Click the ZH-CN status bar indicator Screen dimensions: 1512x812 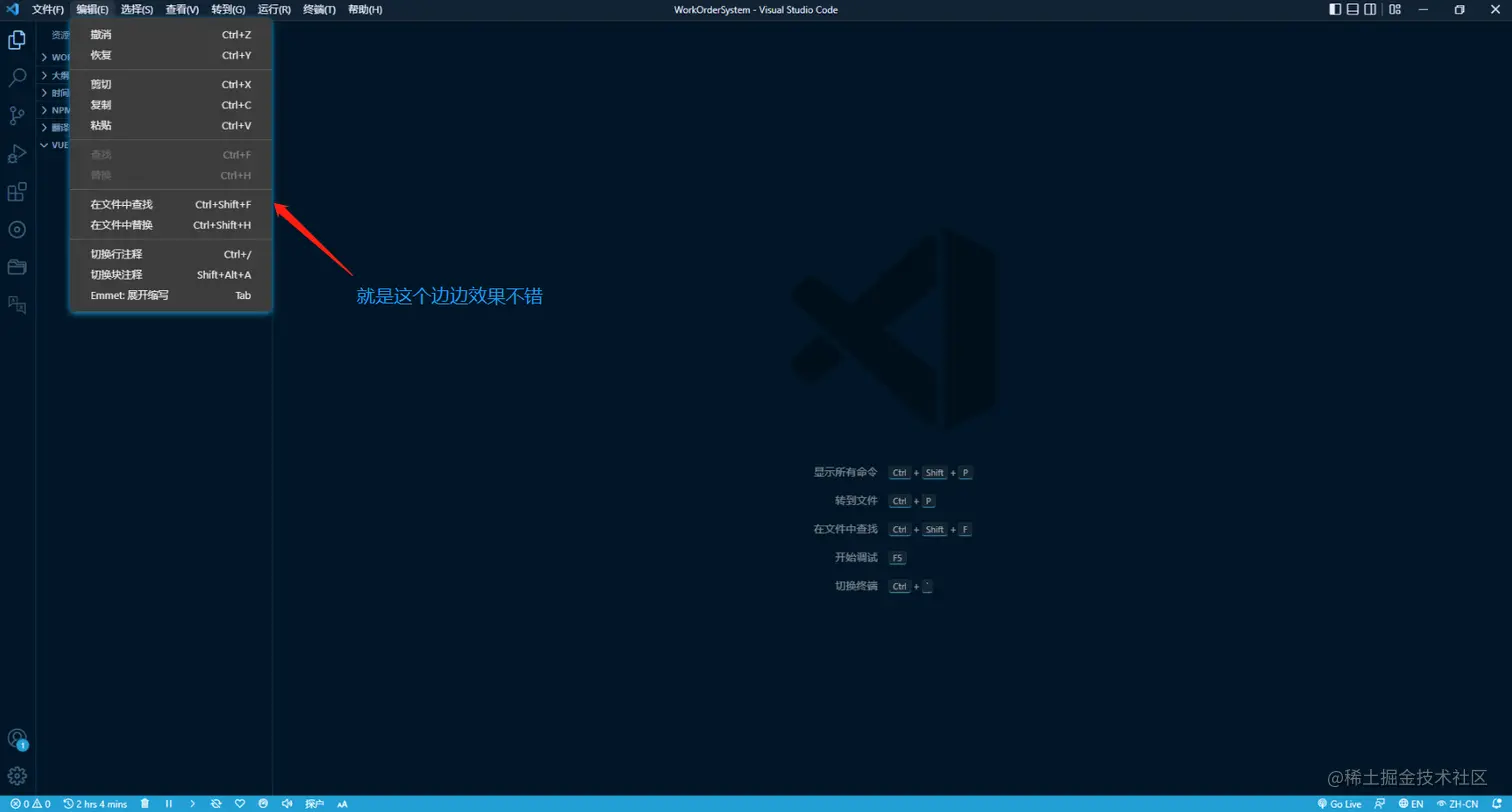tap(1458, 804)
